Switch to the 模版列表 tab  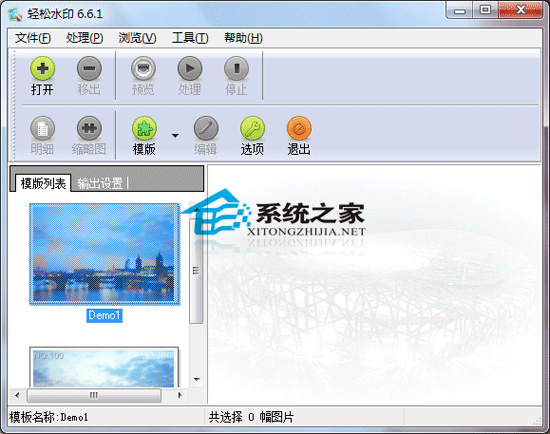(x=43, y=183)
